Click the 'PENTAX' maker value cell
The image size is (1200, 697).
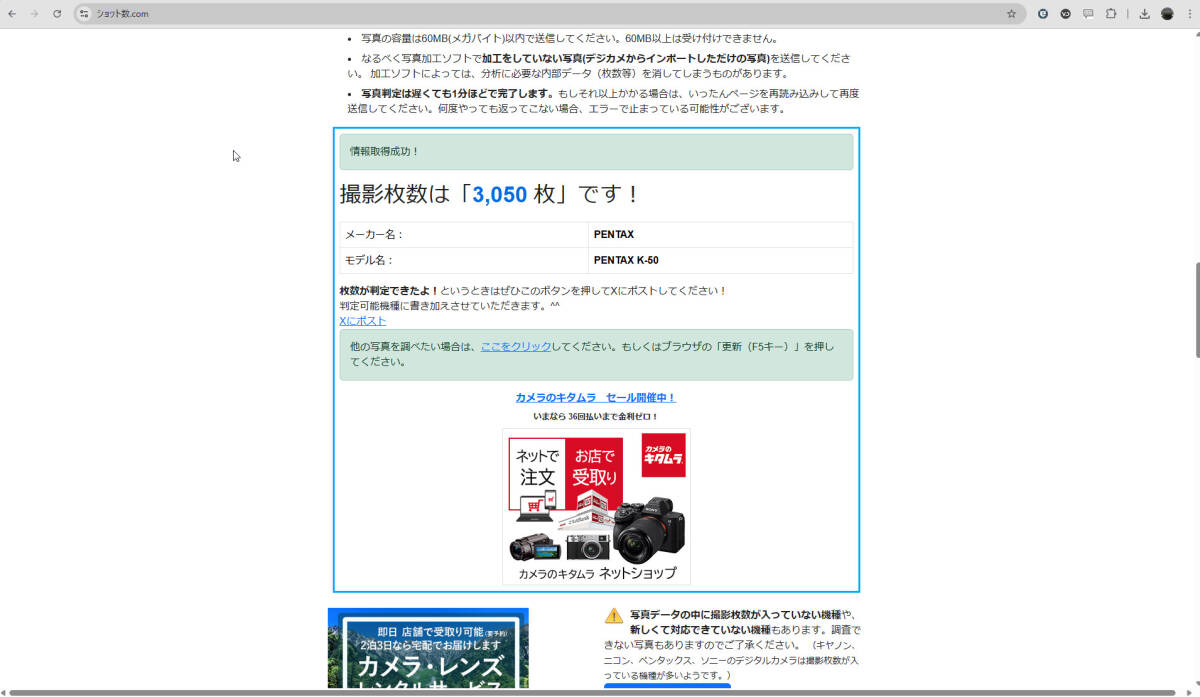click(721, 234)
